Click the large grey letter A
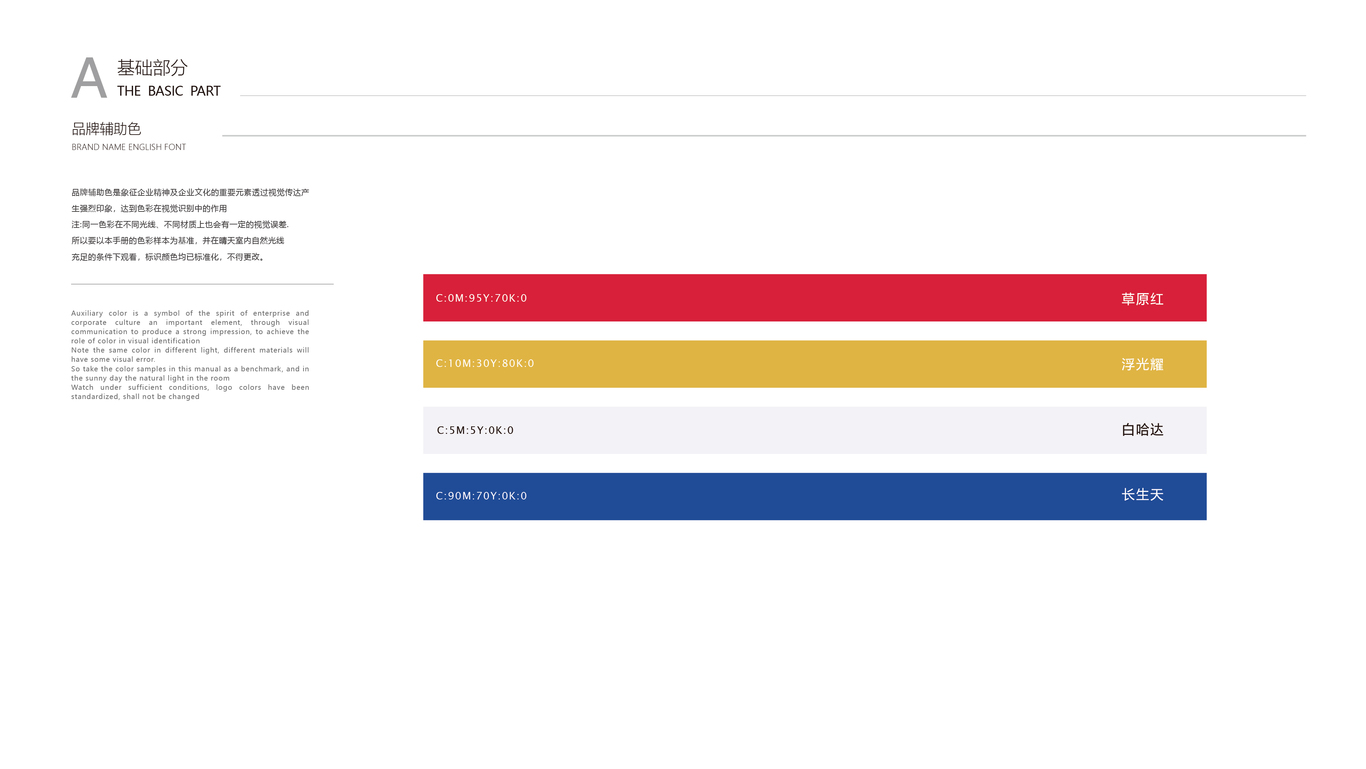 pos(89,78)
